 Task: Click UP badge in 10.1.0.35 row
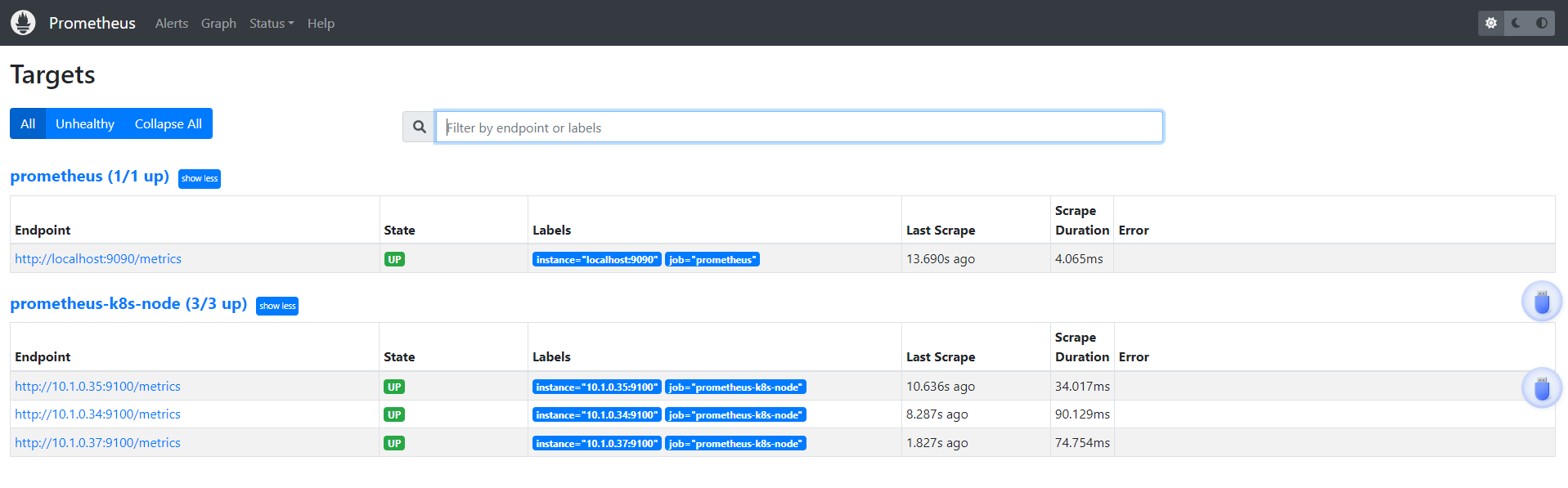pos(394,387)
